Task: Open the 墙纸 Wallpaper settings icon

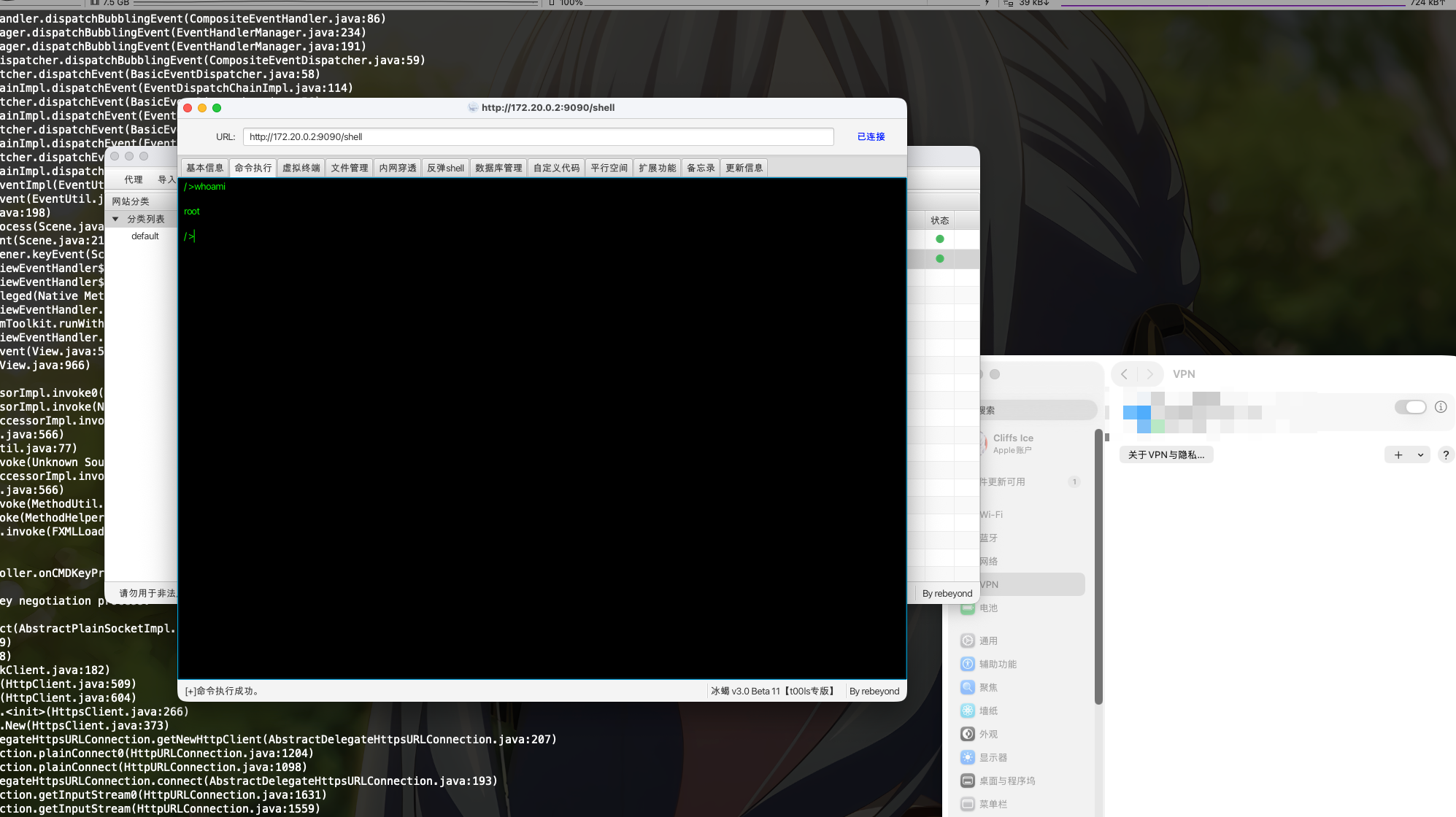Action: 968,710
